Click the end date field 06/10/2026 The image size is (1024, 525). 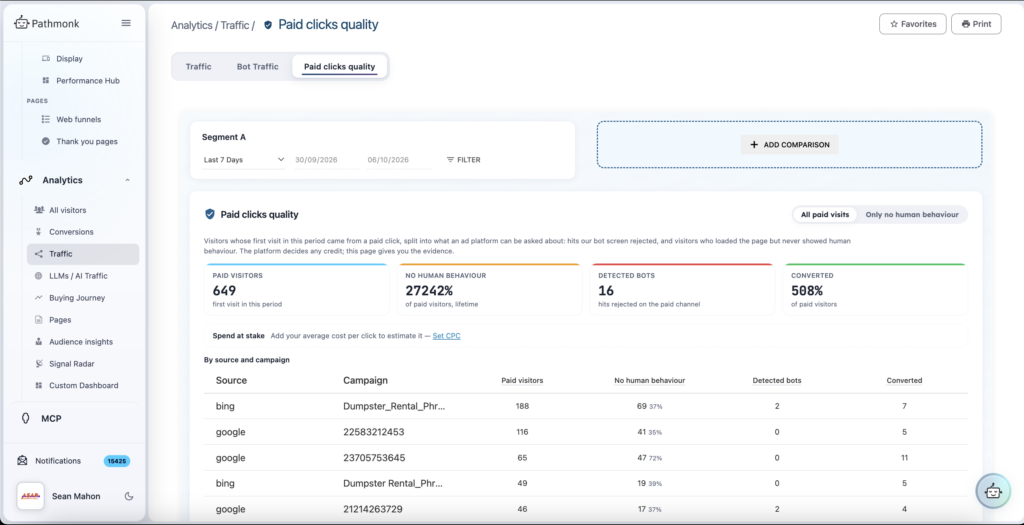tap(399, 159)
